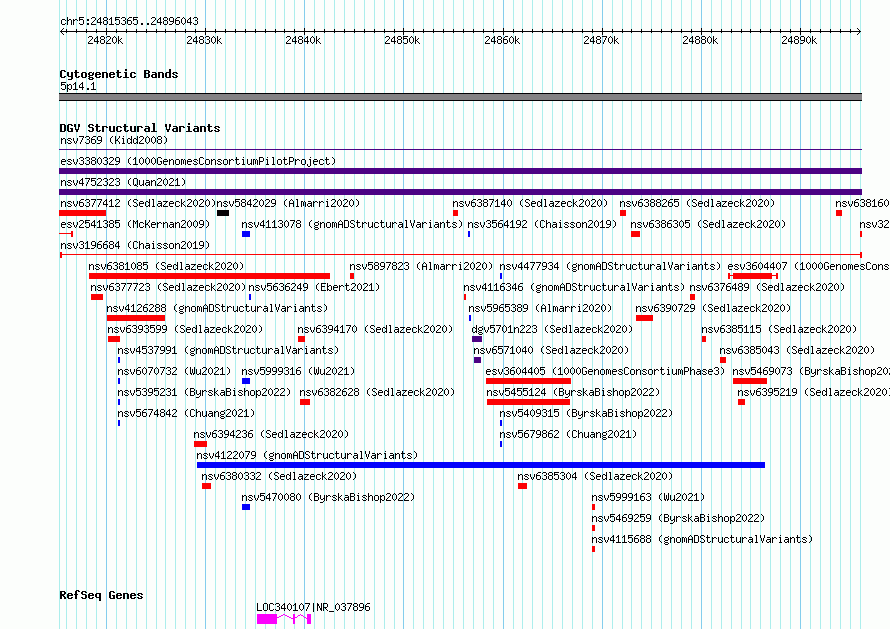Image resolution: width=890 pixels, height=629 pixels.
Task: Click nsv6394236 (Sedlazeck2020) label
Action: 271,434
